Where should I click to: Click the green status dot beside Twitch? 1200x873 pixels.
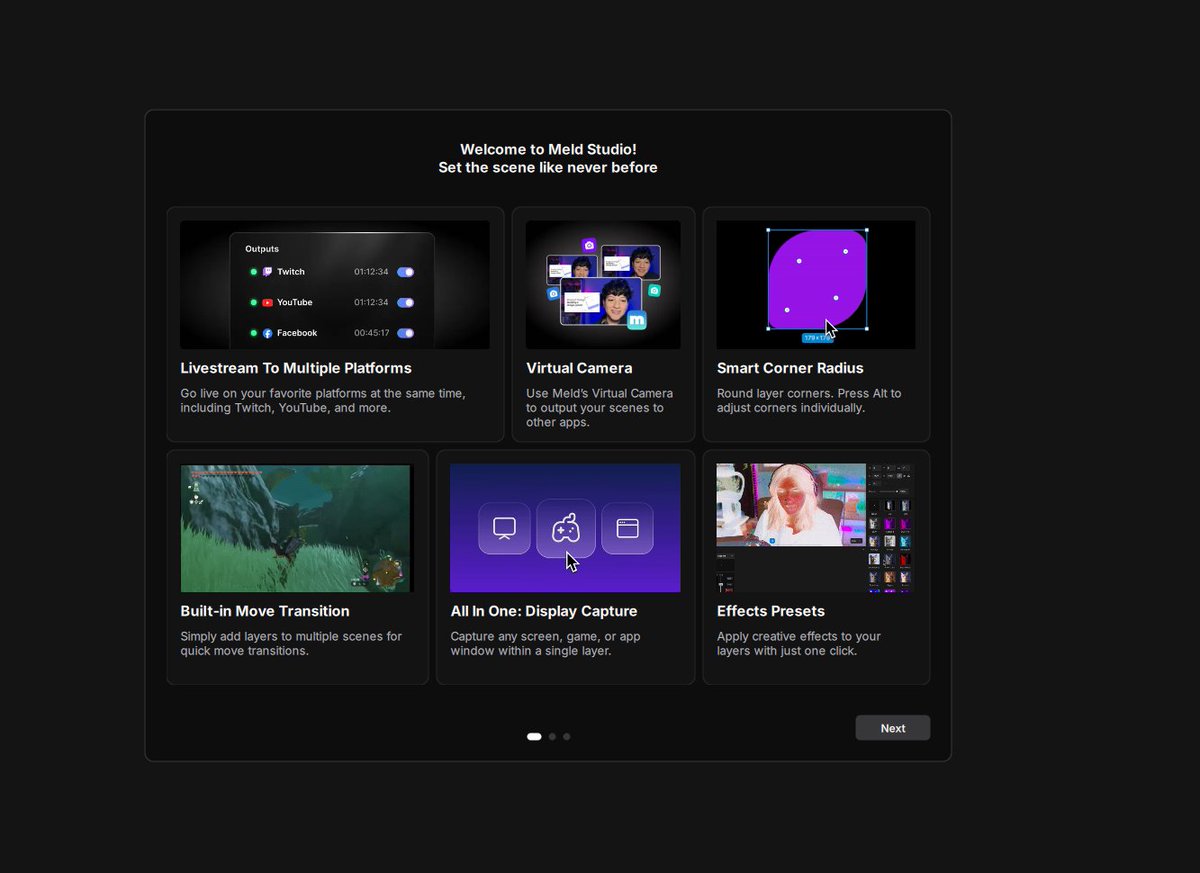tap(254, 272)
